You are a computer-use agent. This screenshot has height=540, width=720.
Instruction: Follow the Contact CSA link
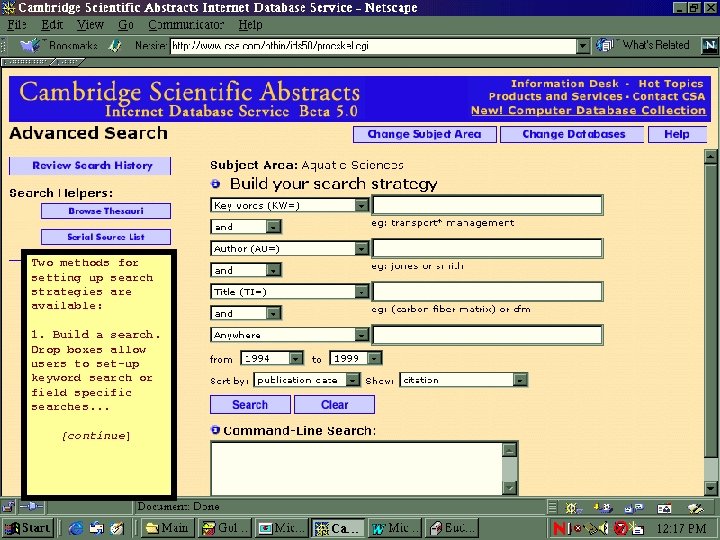click(x=669, y=96)
